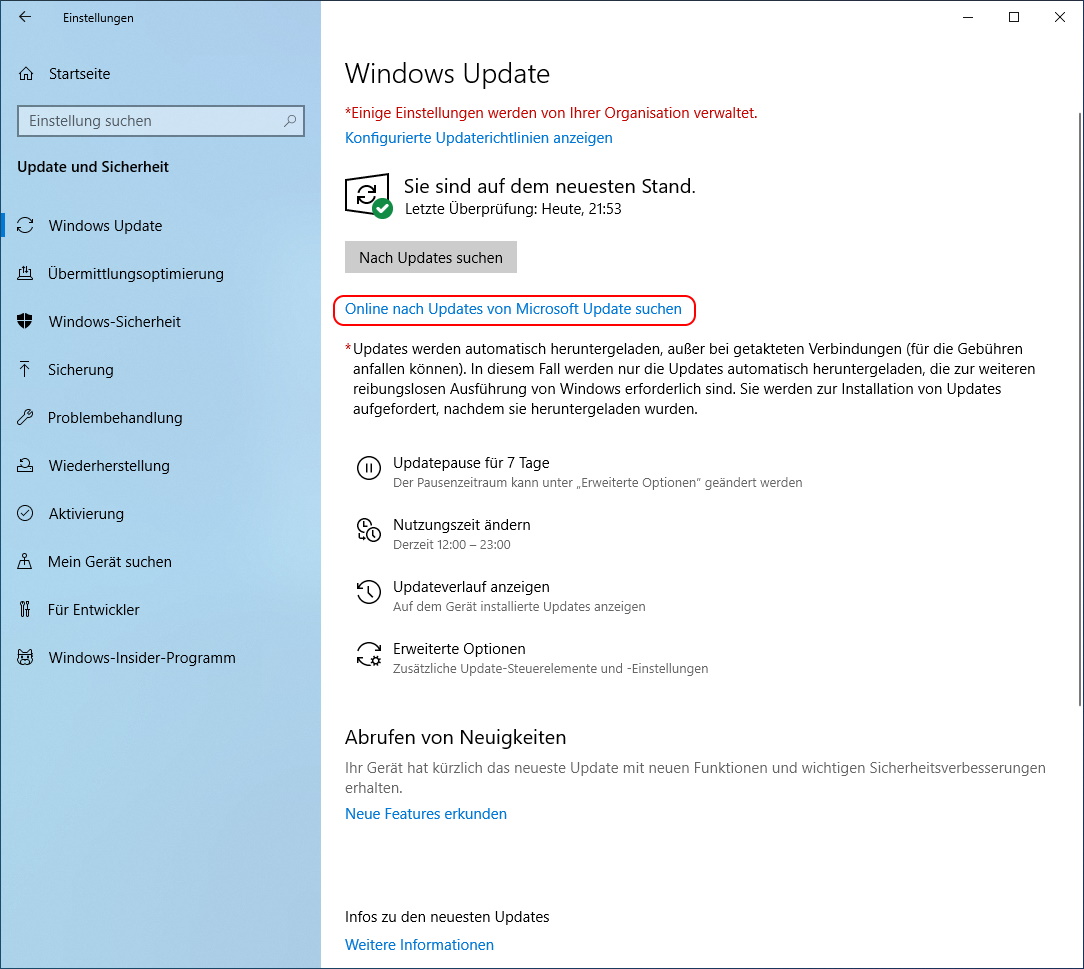
Task: Click the update status icon with green check
Action: 368,196
